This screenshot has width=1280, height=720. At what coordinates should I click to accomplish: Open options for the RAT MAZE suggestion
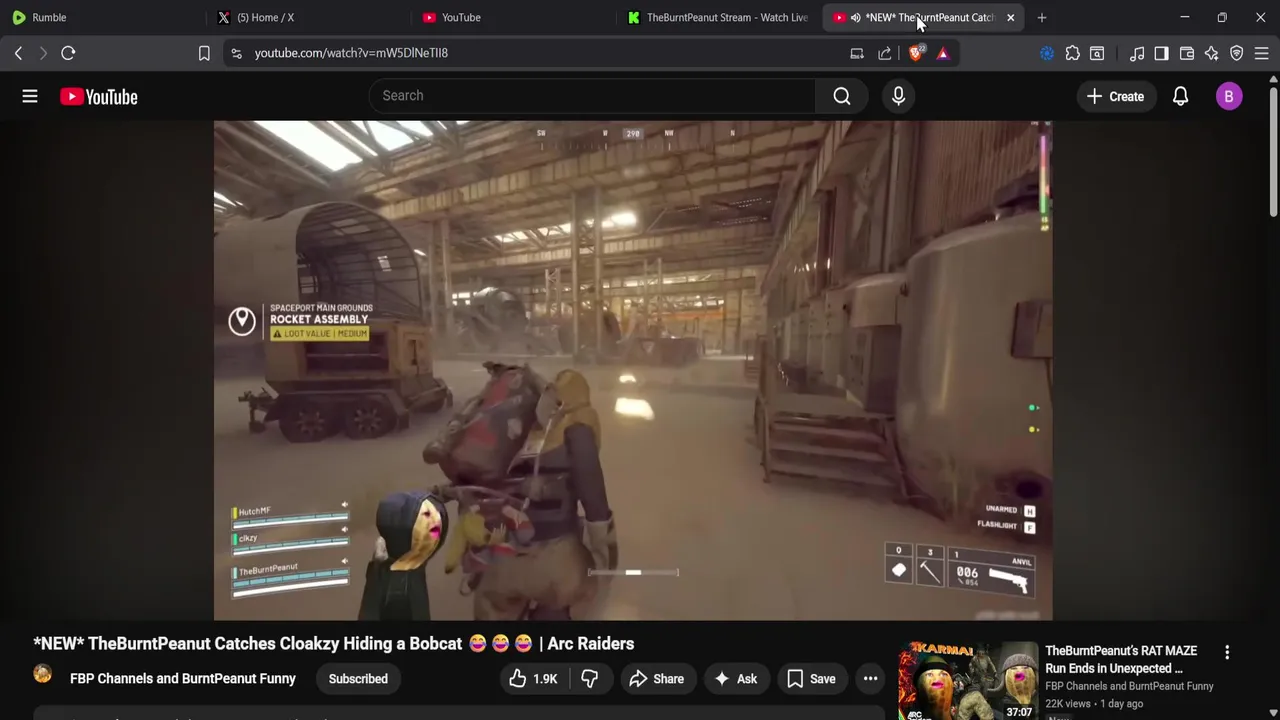1227,652
